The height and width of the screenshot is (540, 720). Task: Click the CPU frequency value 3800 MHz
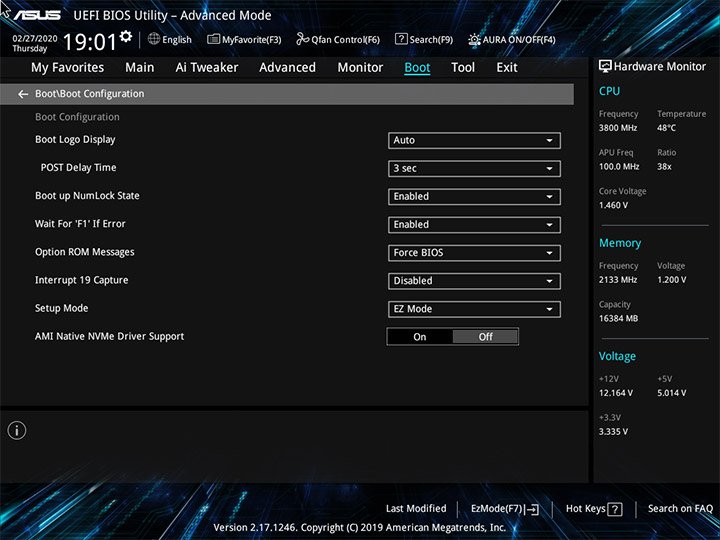618,128
